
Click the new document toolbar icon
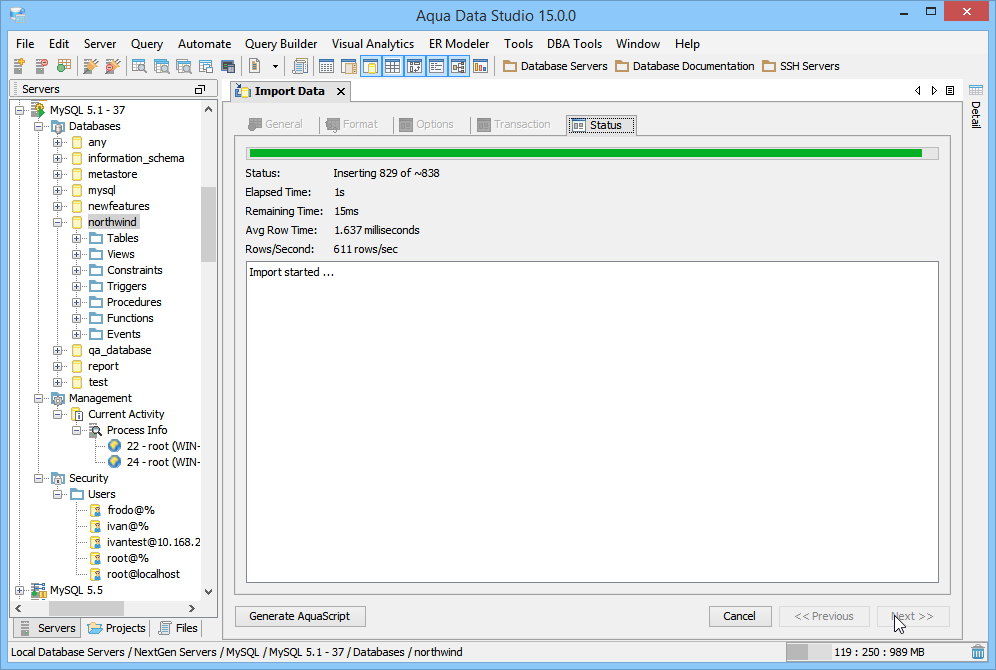255,65
